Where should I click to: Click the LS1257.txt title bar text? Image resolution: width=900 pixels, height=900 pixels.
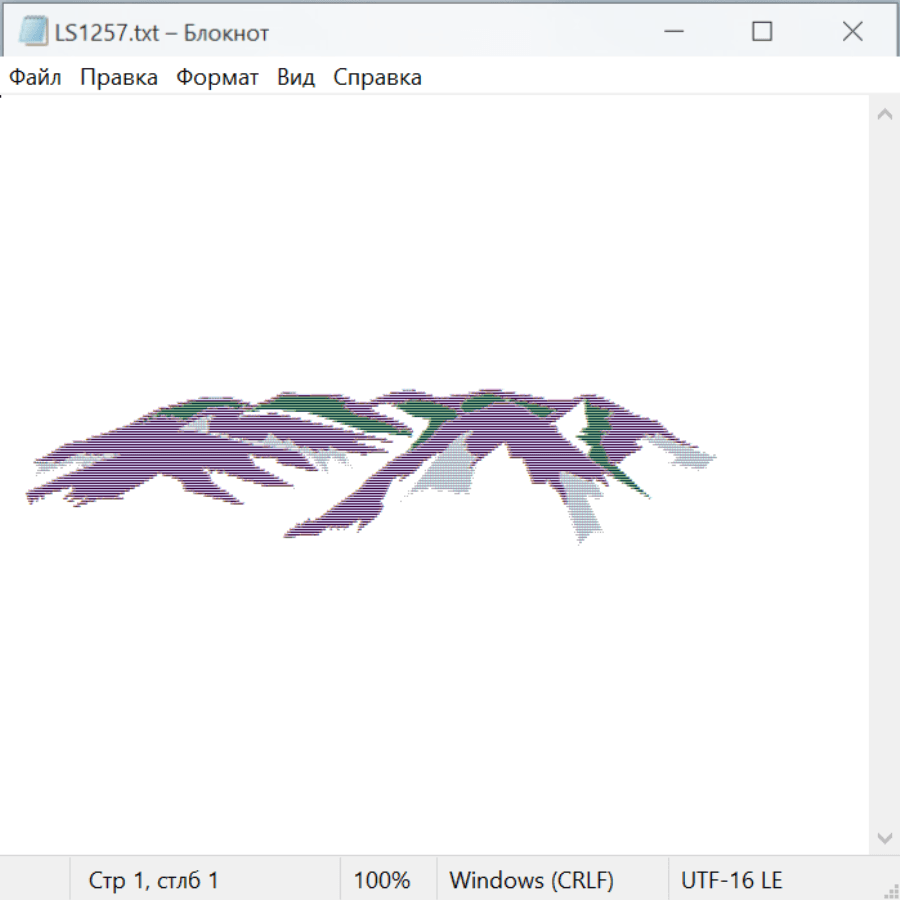[x=160, y=33]
